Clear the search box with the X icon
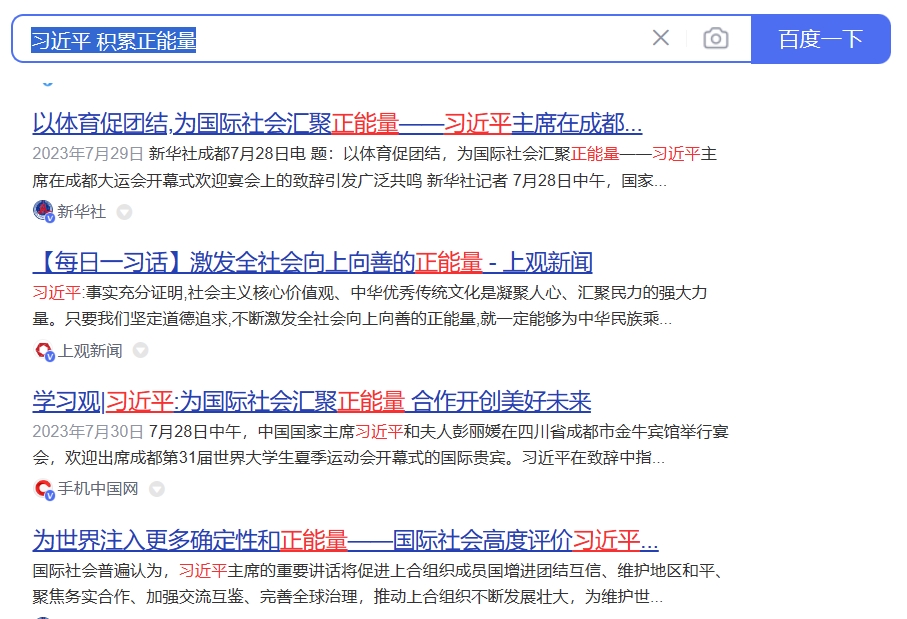 tap(661, 38)
